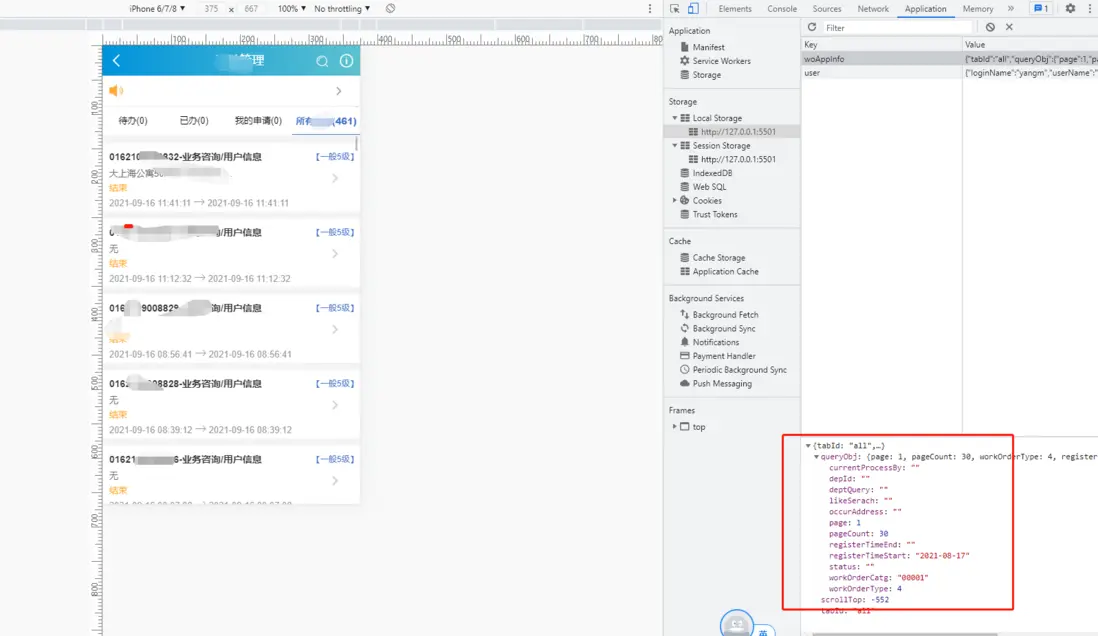Tap the info circle icon in header
Image resolution: width=1098 pixels, height=636 pixels.
click(346, 61)
